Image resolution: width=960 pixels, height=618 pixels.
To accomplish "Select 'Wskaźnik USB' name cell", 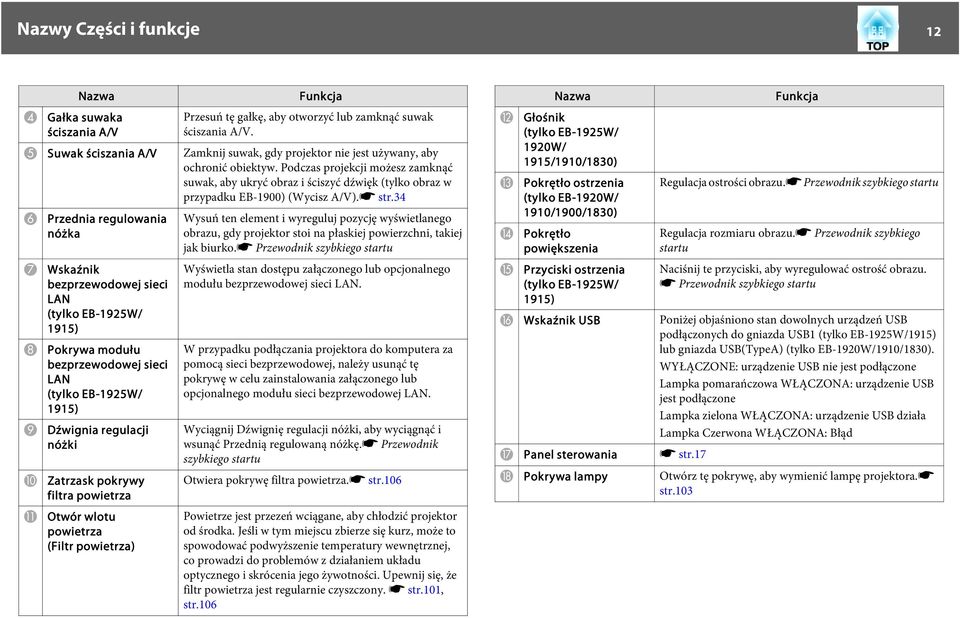I will click(x=586, y=377).
